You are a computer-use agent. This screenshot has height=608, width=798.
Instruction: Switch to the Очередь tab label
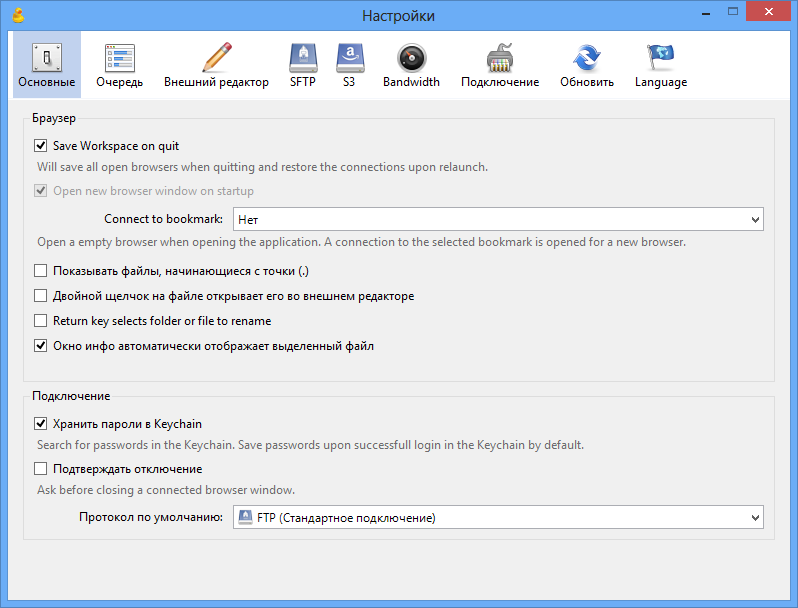click(120, 82)
